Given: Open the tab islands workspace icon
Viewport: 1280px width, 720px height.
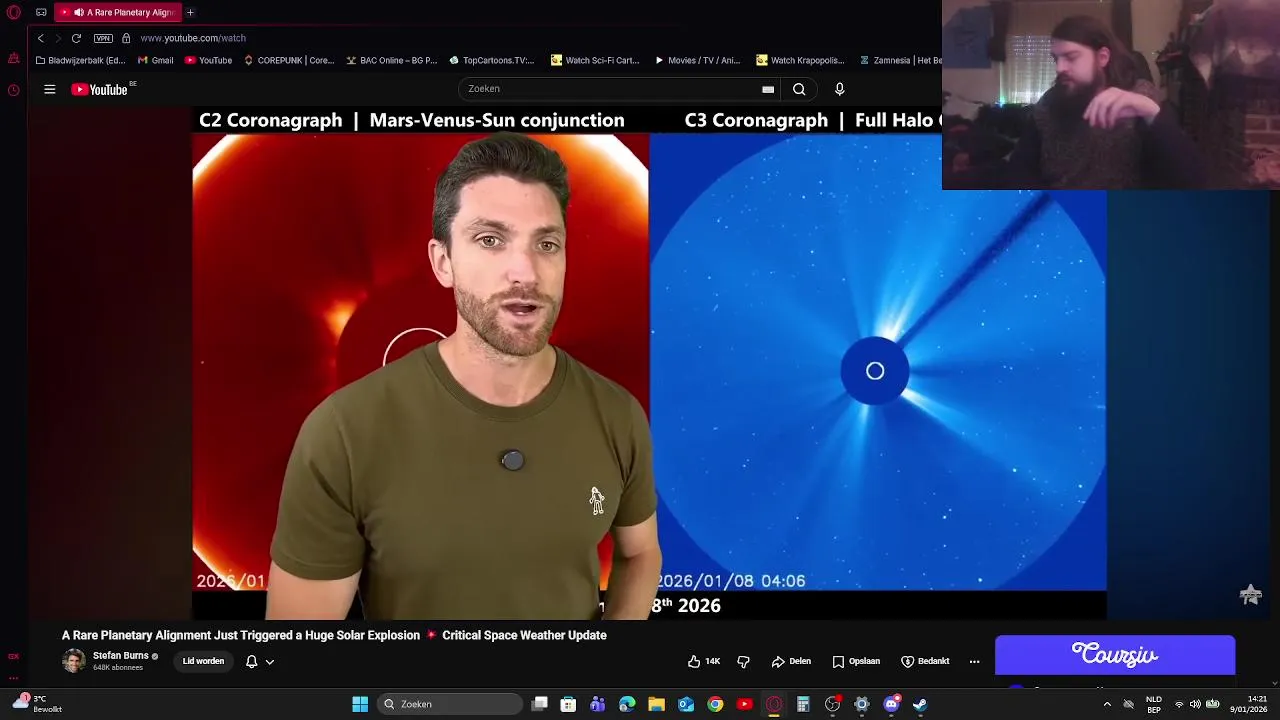Looking at the screenshot, I should click(41, 12).
